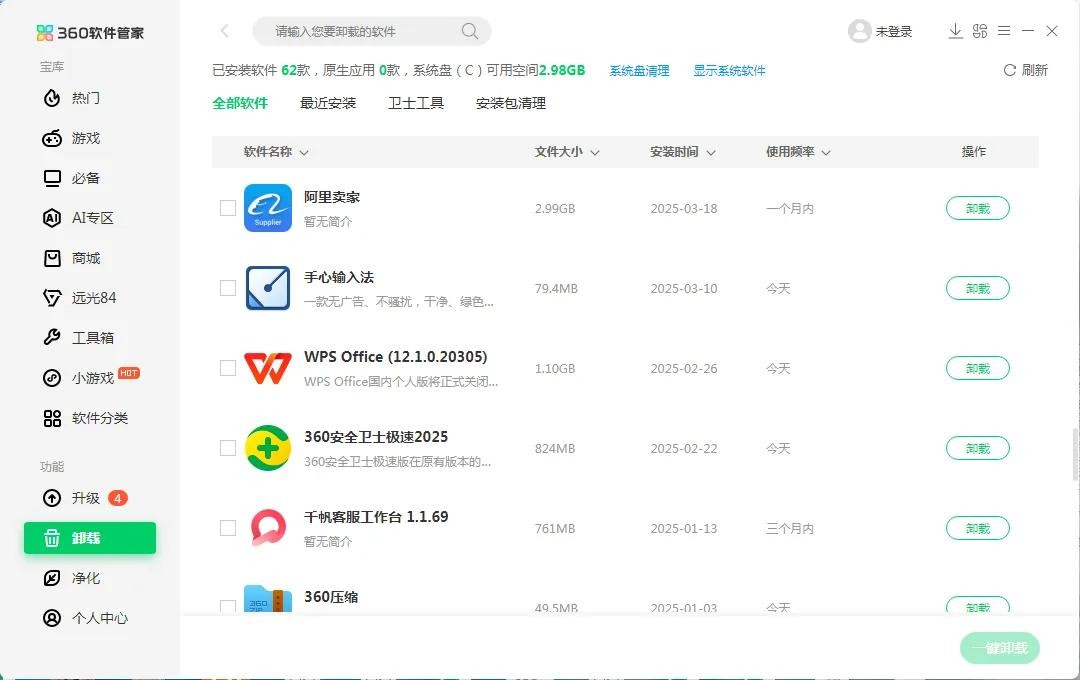This screenshot has width=1080, height=680.
Task: Click the back arrow navigation icon
Action: [x=225, y=31]
